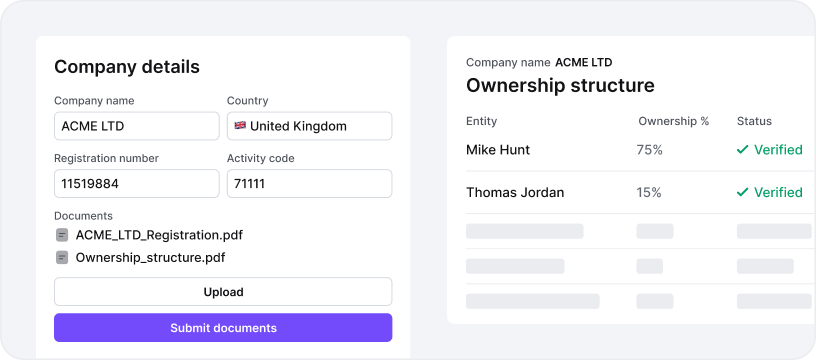Select the Mike Hunt entity row
This screenshot has width=816, height=360.
(641, 150)
